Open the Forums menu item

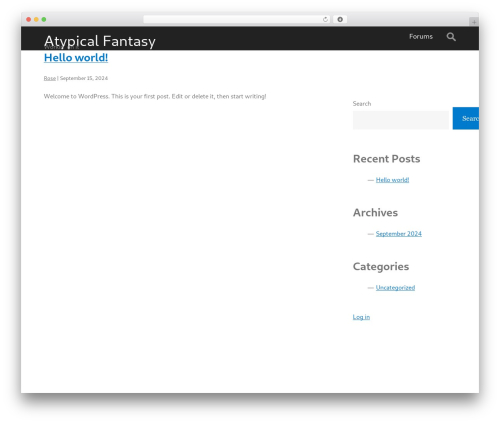pyautogui.click(x=421, y=36)
